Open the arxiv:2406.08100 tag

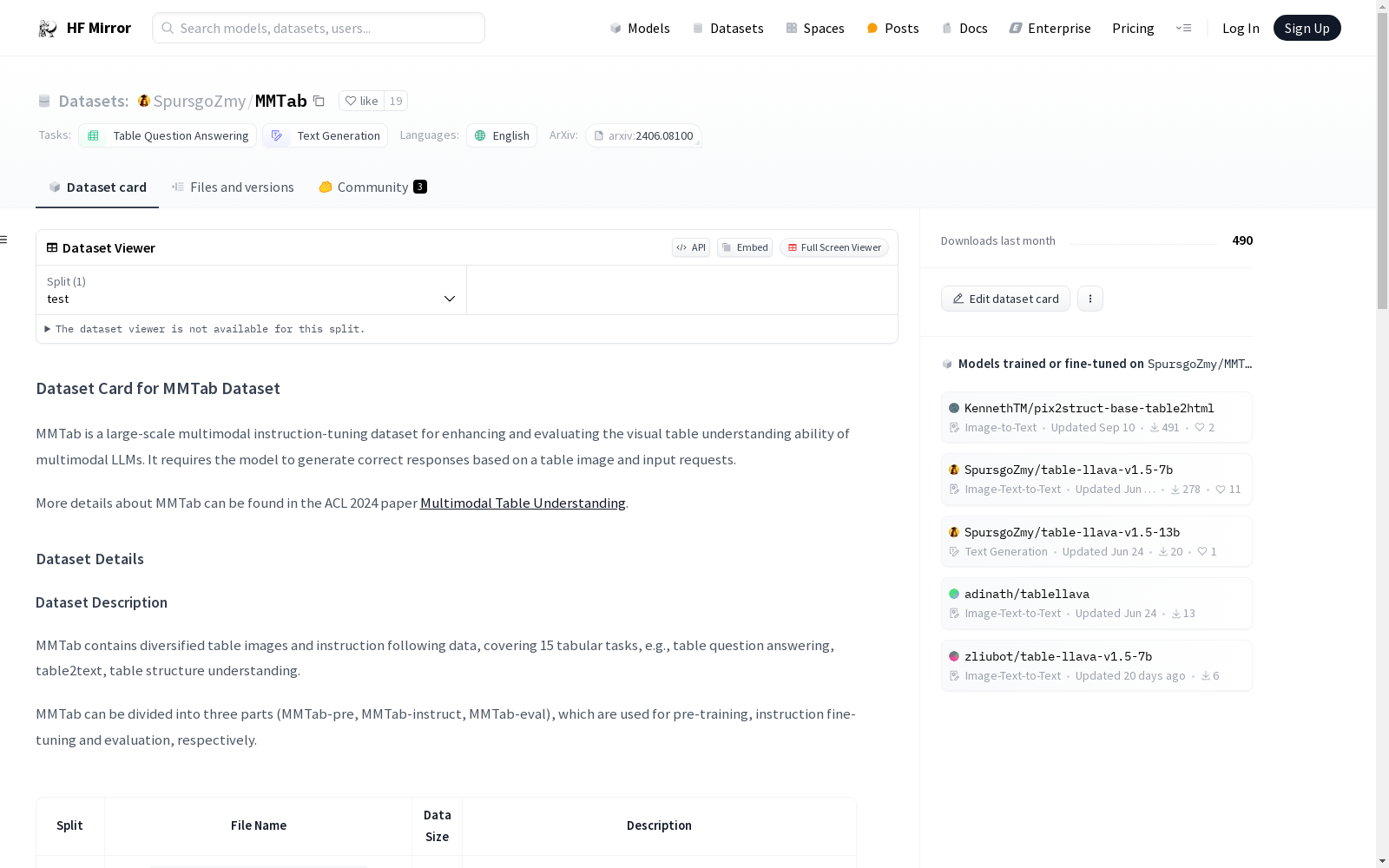coord(643,135)
